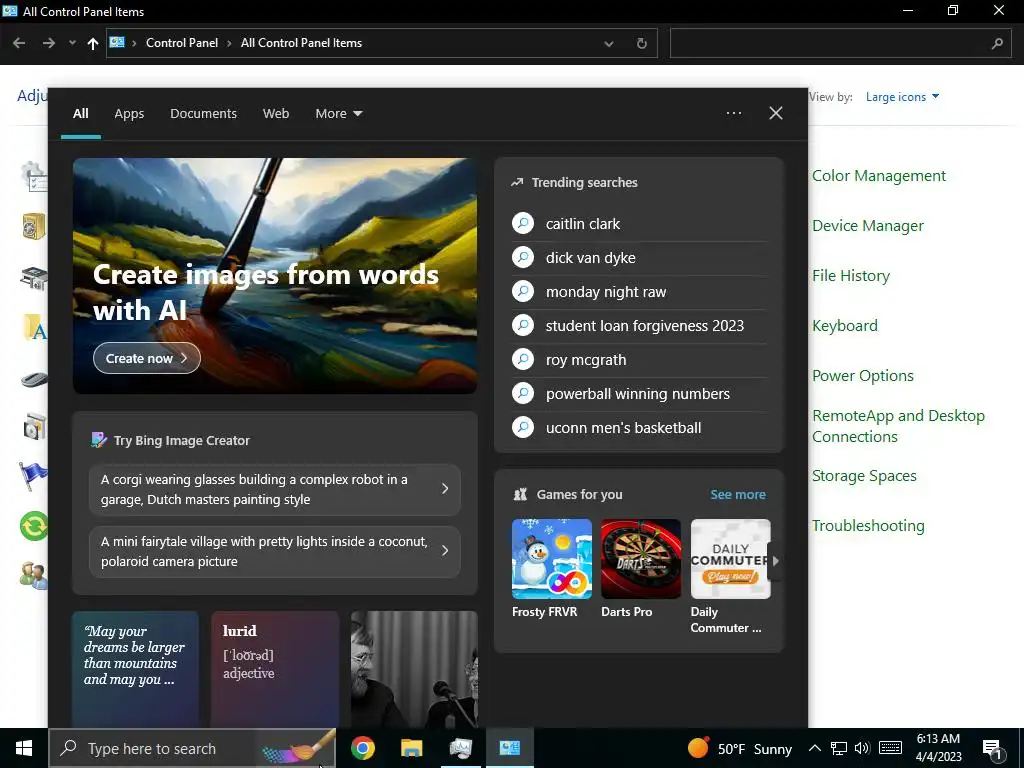Open the Daily Commuter game

[730, 577]
